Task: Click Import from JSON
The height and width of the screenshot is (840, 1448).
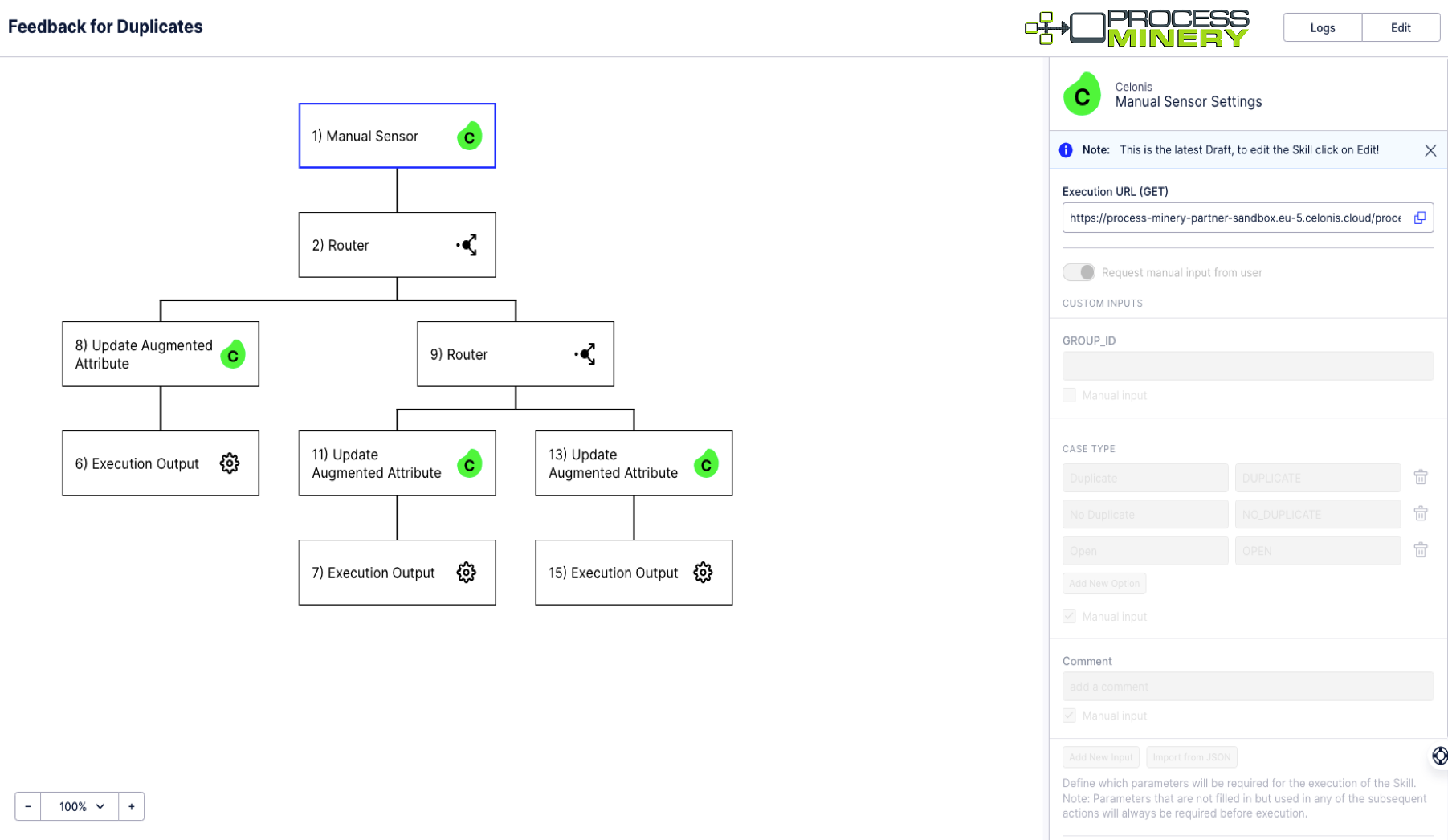Action: (1191, 756)
